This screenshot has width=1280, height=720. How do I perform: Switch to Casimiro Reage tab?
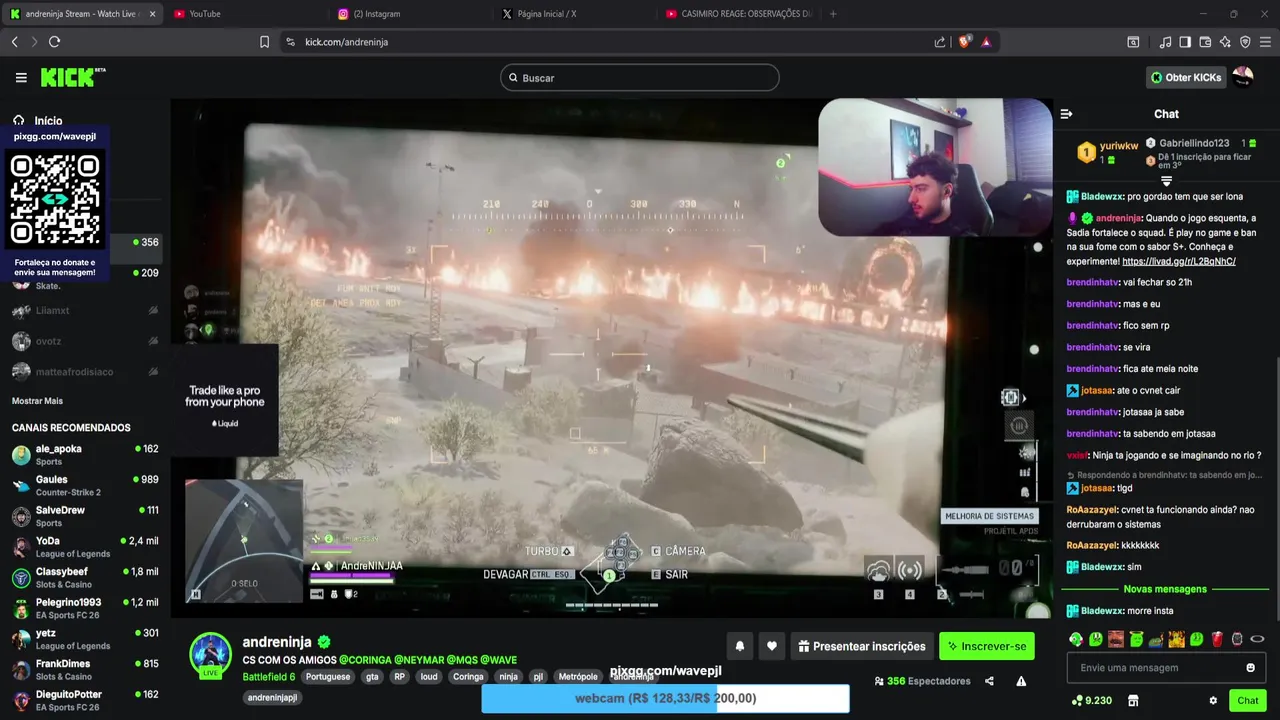(x=738, y=14)
